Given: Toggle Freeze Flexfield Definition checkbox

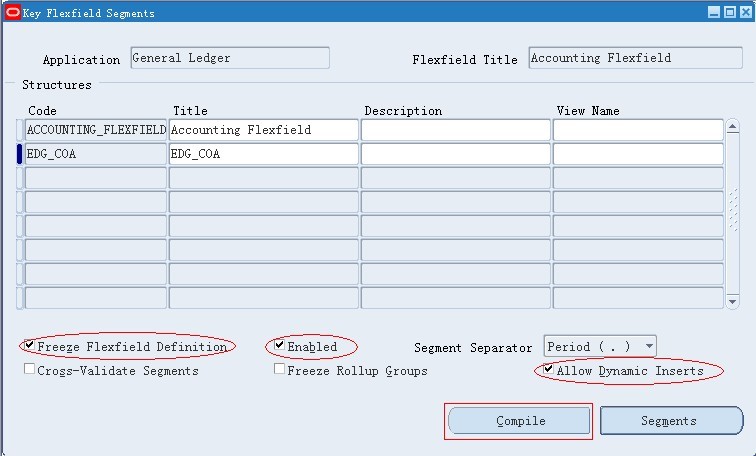Looking at the screenshot, I should pos(30,346).
